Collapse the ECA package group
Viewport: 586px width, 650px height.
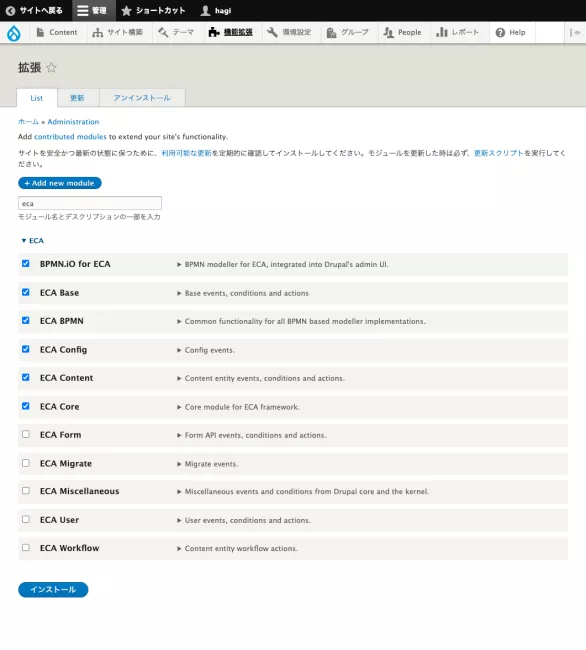tap(32, 240)
